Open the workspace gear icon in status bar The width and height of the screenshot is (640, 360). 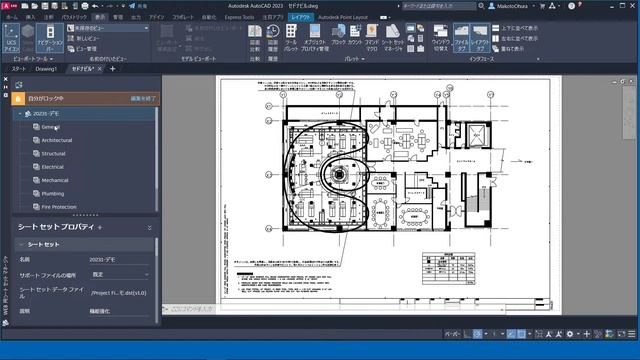(570, 334)
